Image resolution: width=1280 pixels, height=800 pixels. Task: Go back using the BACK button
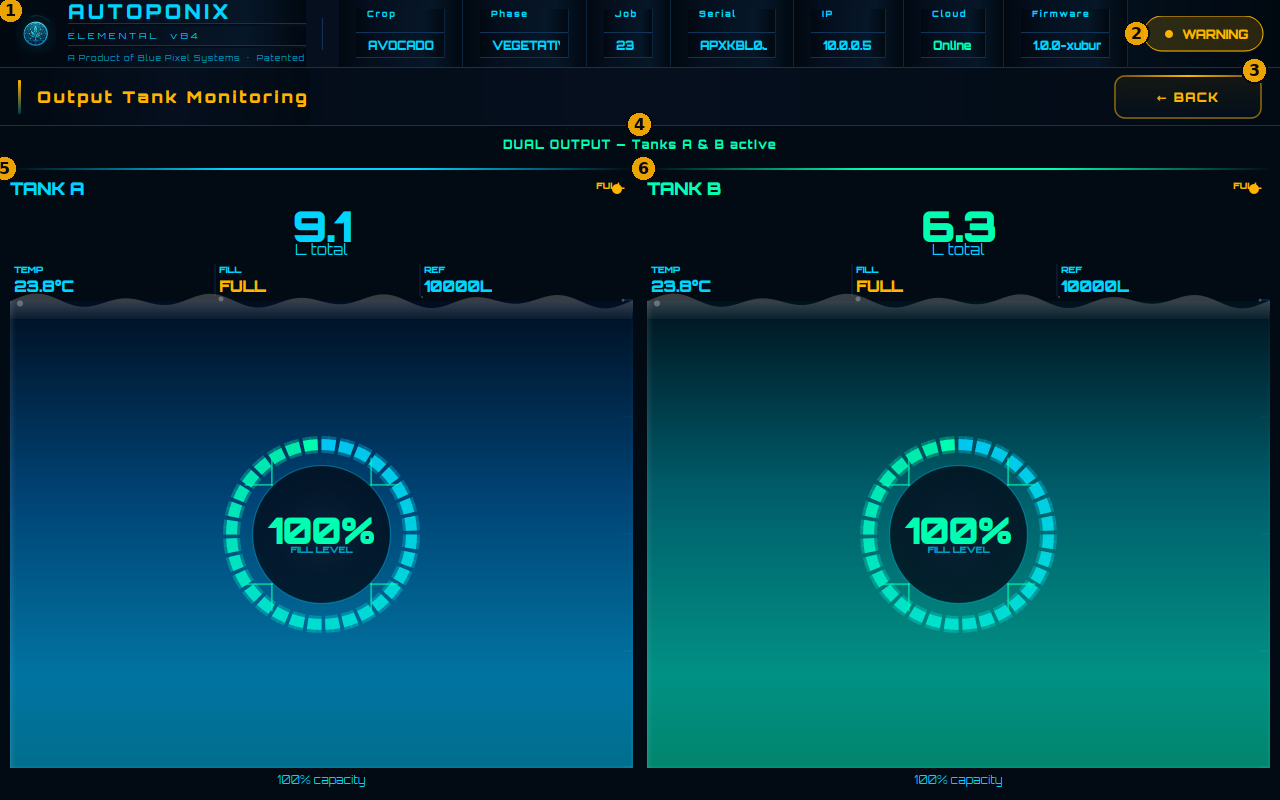click(x=1188, y=97)
